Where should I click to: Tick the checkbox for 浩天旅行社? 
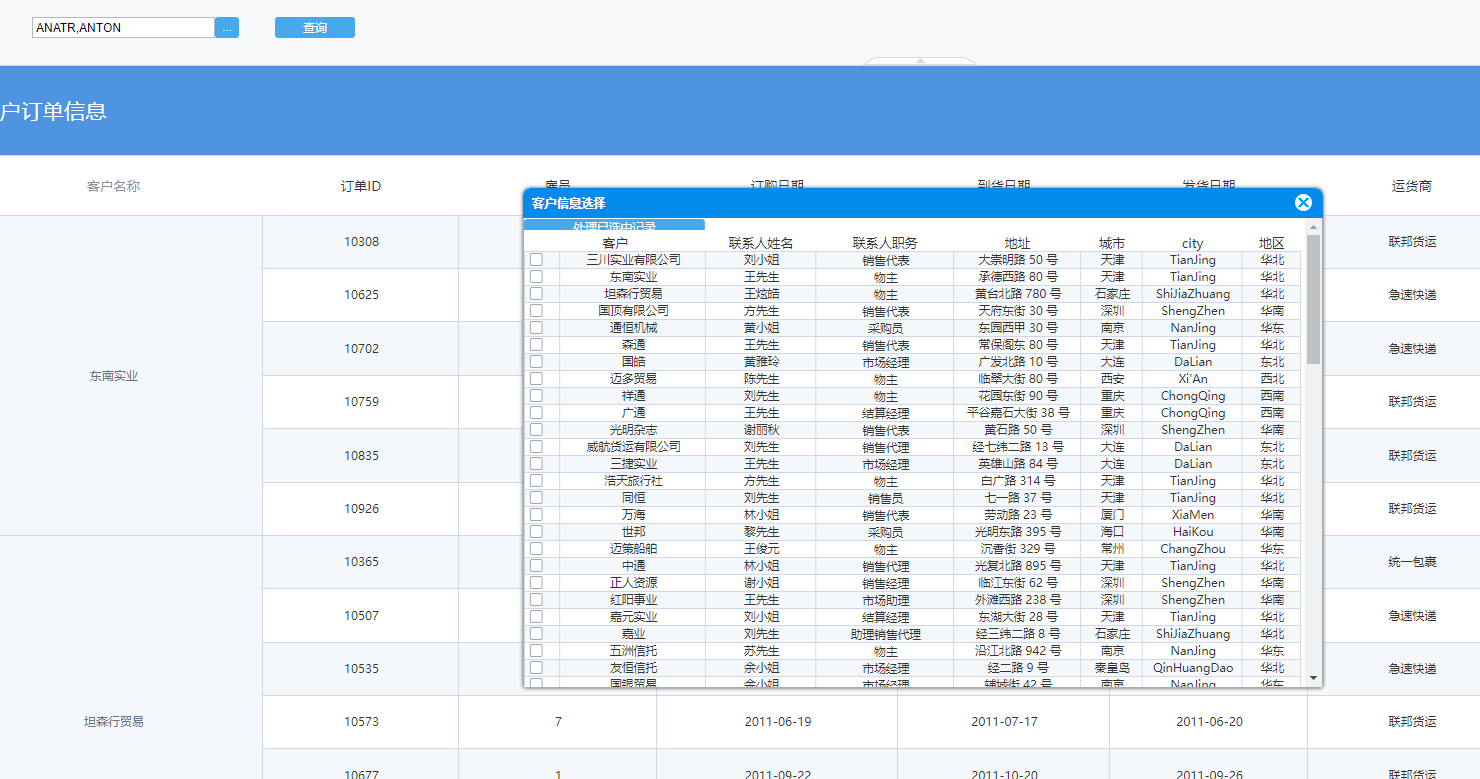(x=536, y=481)
